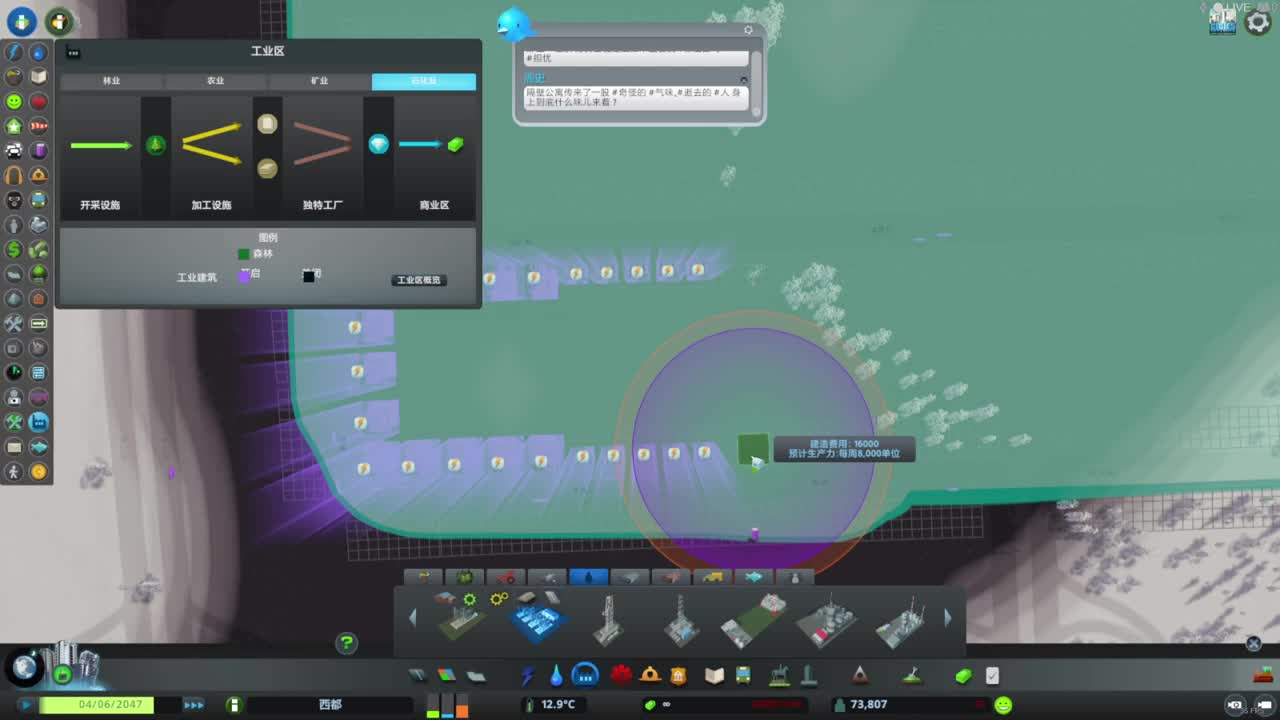Open the water info view

[39, 52]
